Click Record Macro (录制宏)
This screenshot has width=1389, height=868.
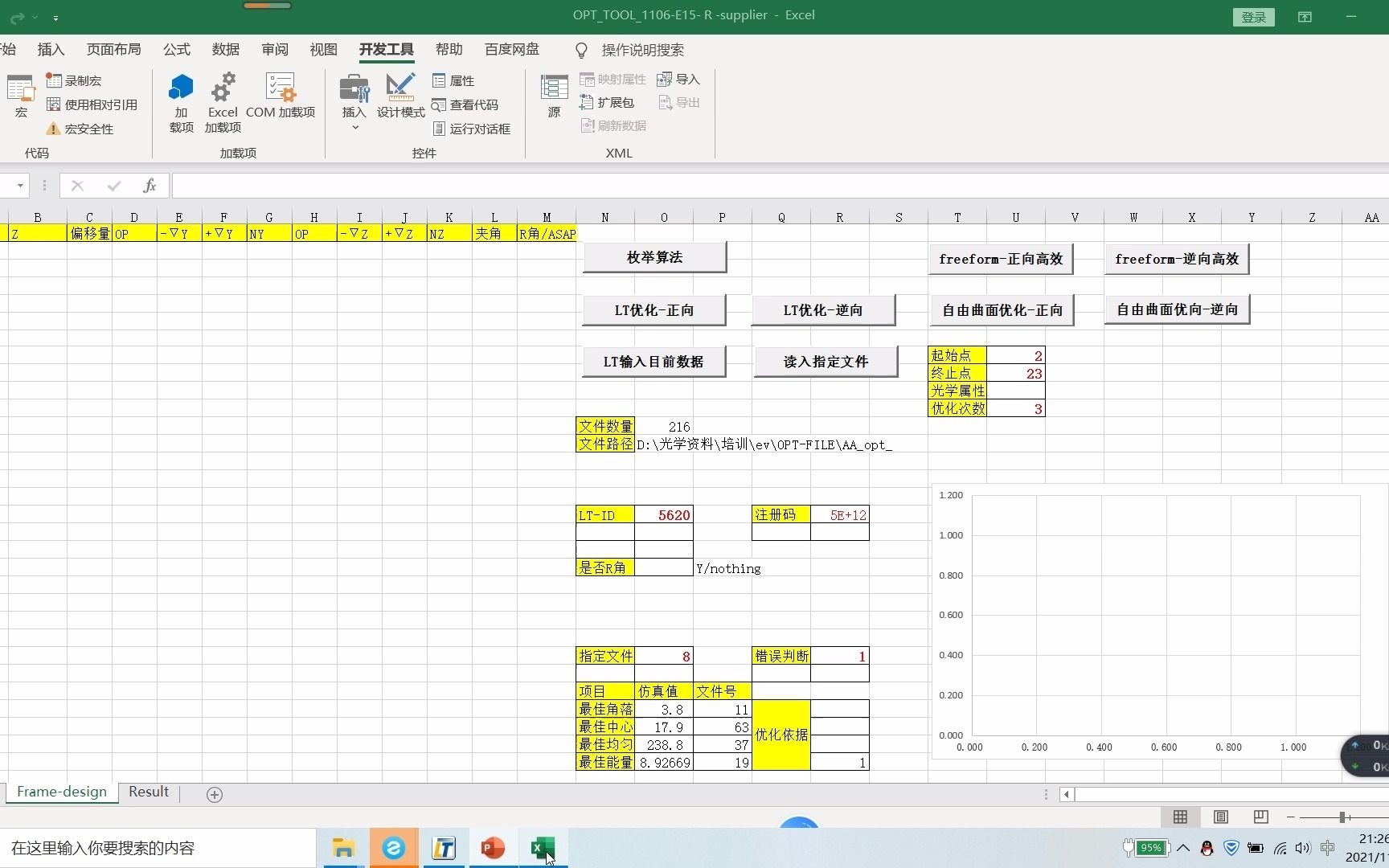[x=74, y=81]
